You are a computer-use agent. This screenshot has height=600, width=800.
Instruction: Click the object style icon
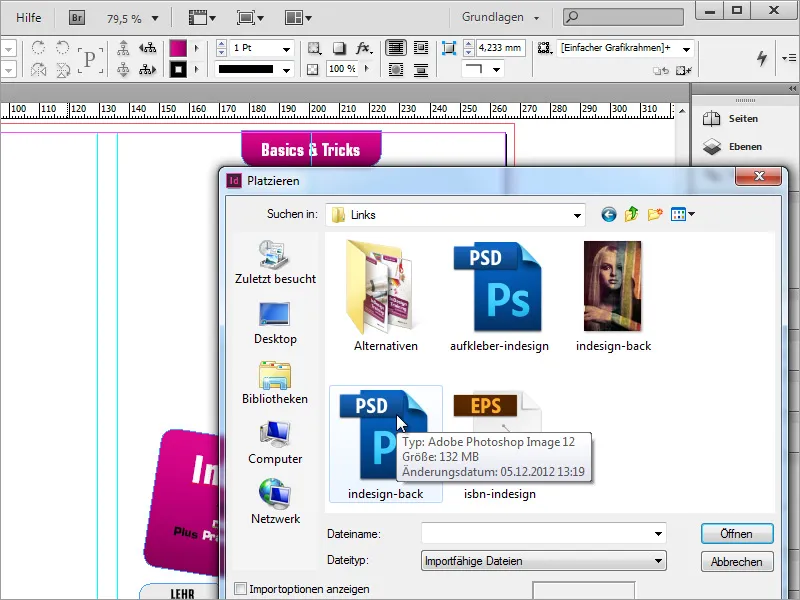point(544,48)
